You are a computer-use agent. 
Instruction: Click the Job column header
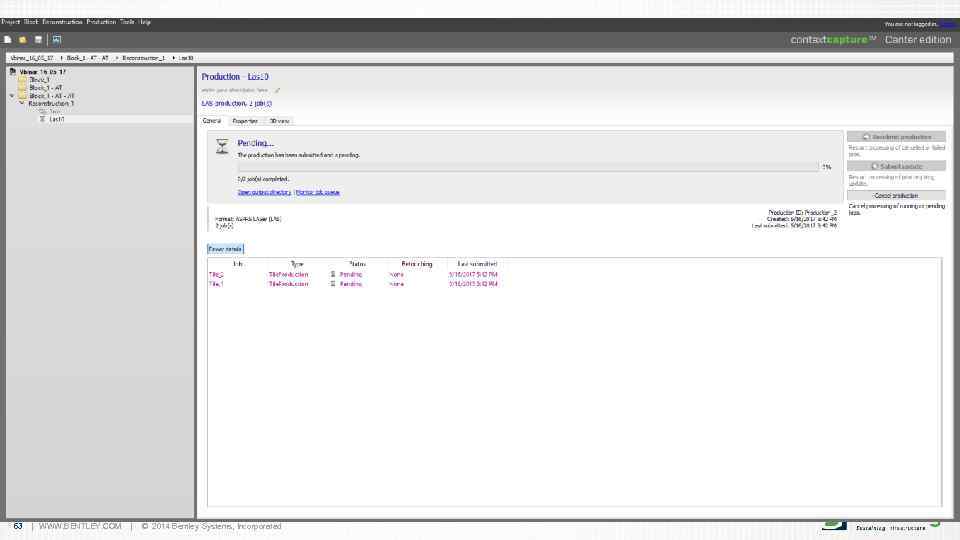(238, 264)
